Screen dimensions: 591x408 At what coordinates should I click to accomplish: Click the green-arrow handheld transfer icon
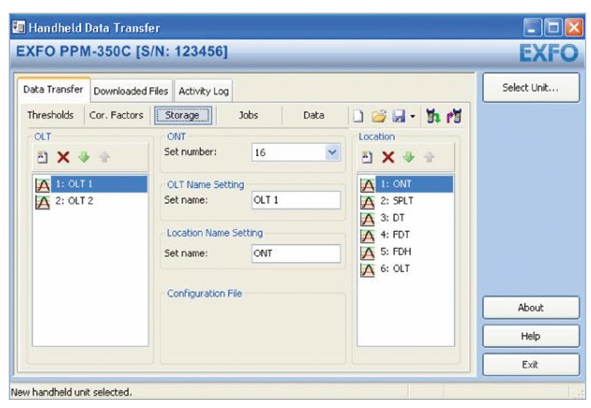433,116
